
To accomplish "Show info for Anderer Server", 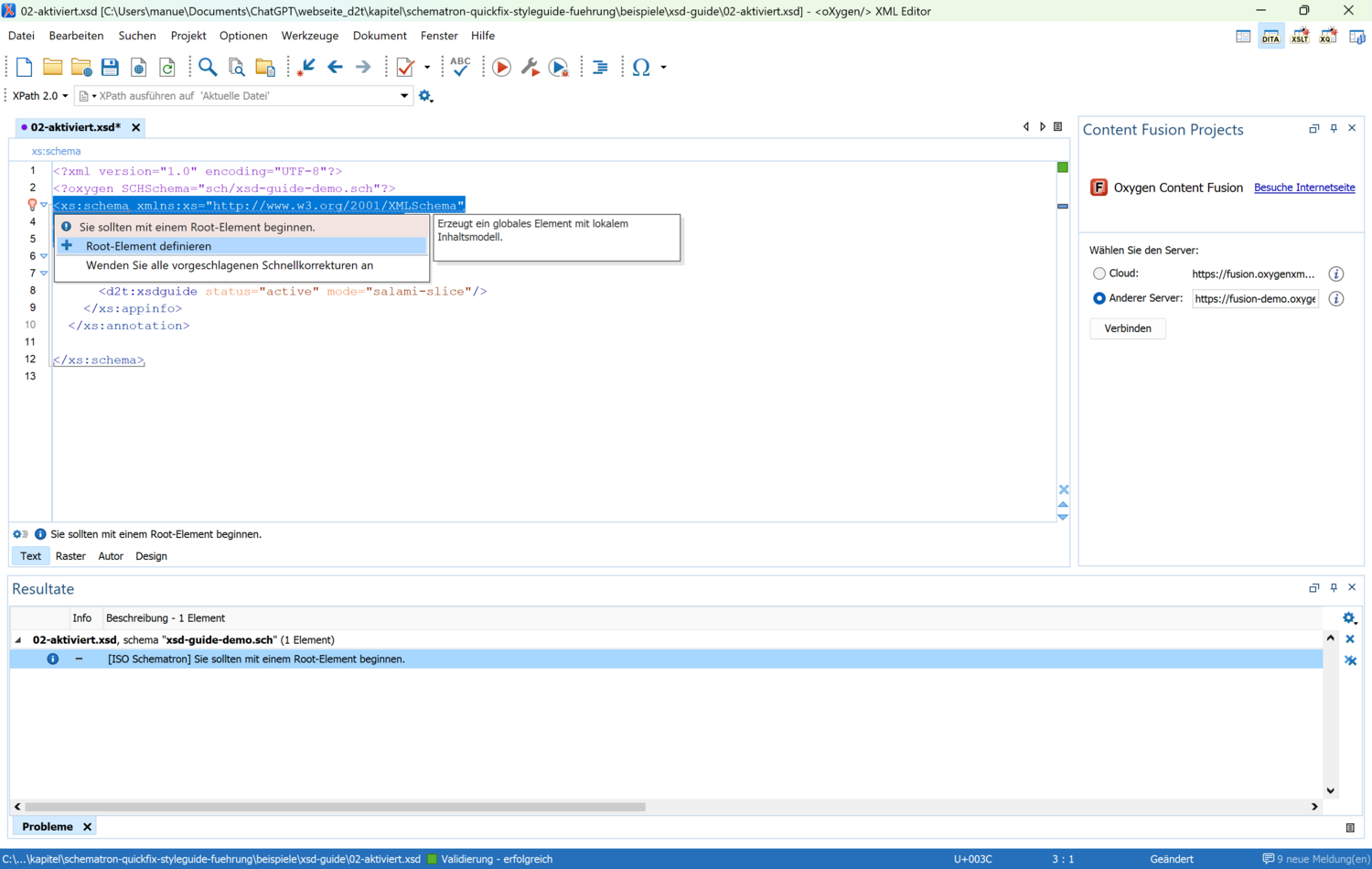I will (x=1336, y=298).
